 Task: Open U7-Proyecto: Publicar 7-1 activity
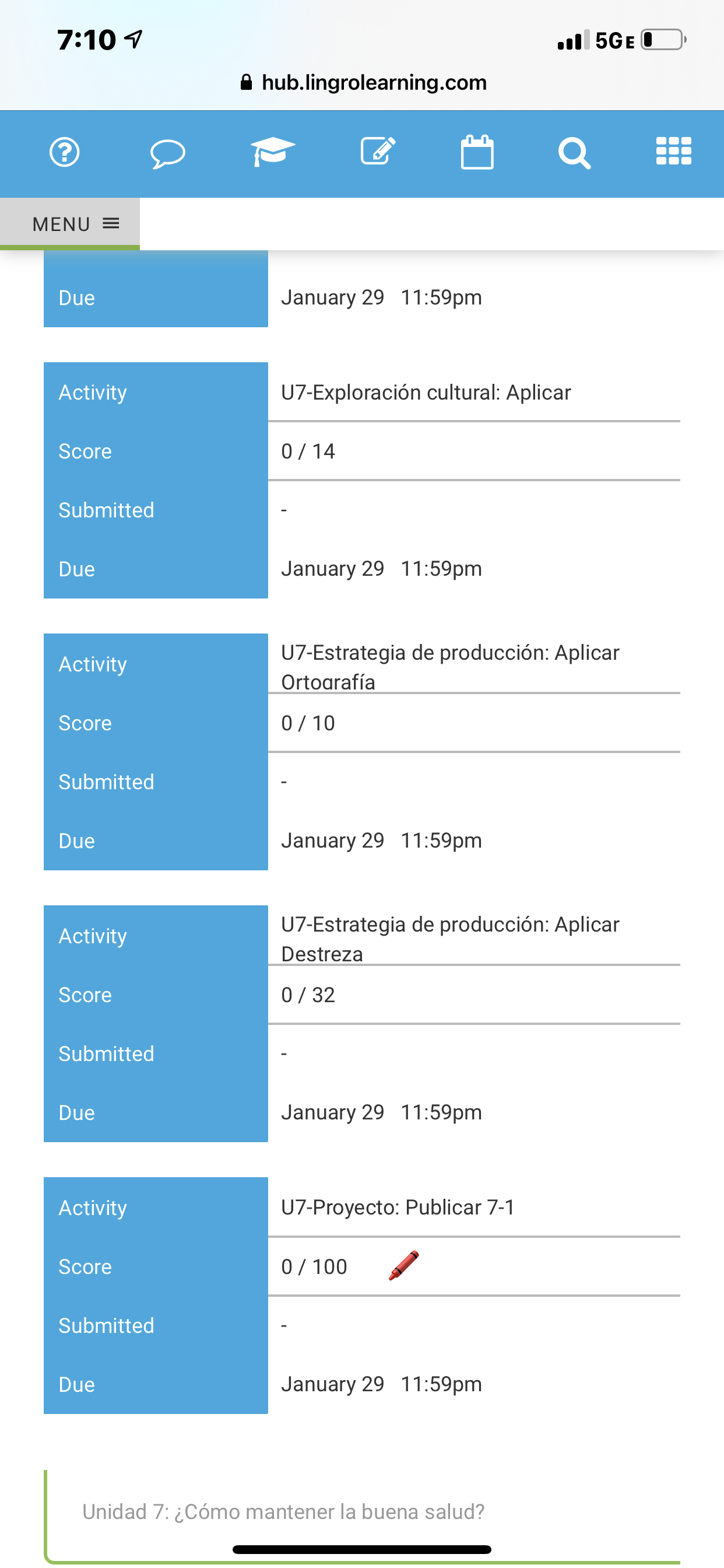(398, 1207)
